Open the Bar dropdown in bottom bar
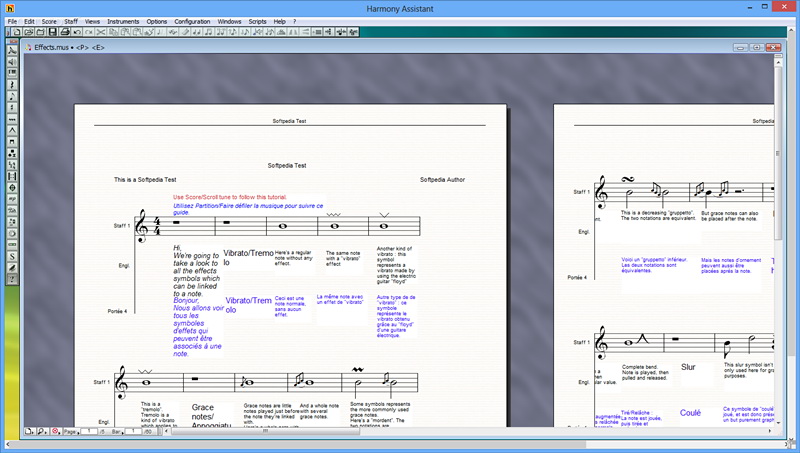800x453 pixels. pos(117,432)
